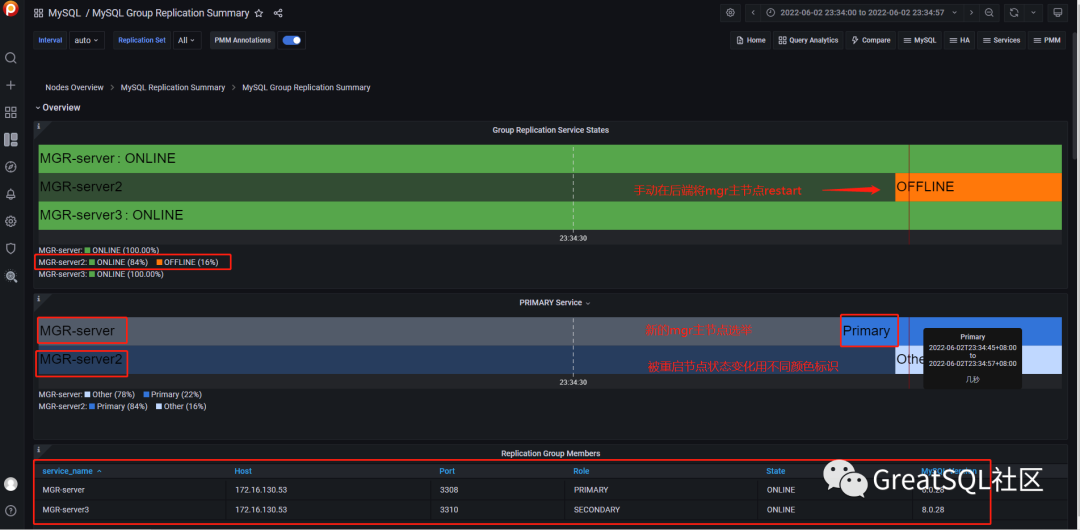The image size is (1080, 530).
Task: Open the Home dashboard link
Action: point(751,40)
